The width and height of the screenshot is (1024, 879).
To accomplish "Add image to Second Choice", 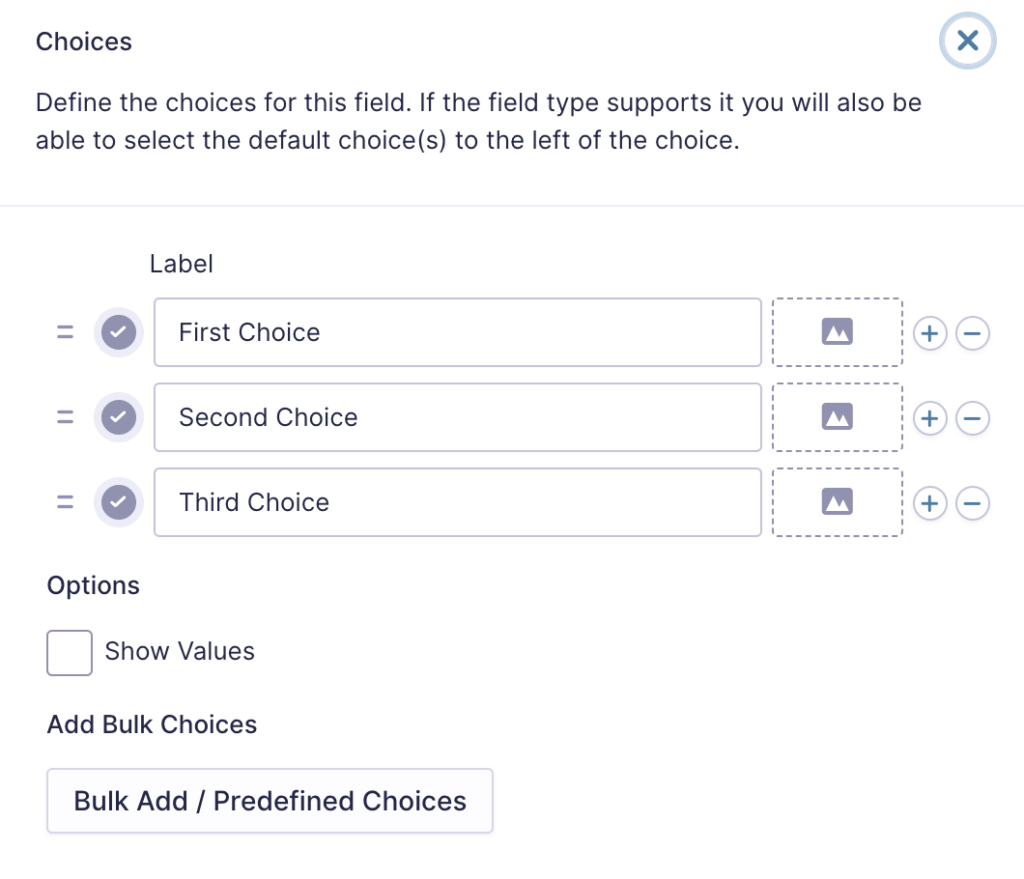I will tap(837, 417).
